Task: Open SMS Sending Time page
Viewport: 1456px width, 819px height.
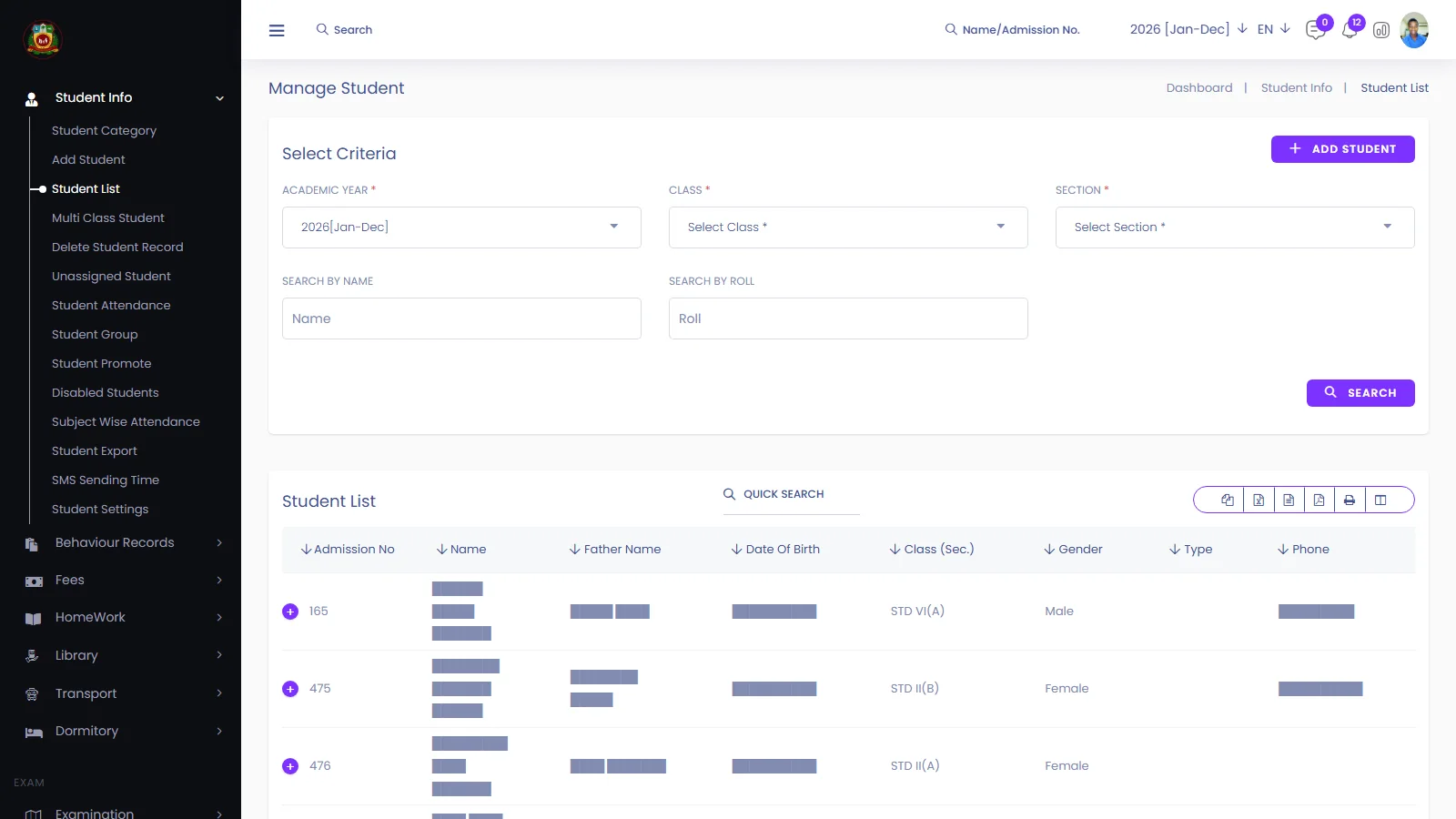Action: (x=106, y=480)
